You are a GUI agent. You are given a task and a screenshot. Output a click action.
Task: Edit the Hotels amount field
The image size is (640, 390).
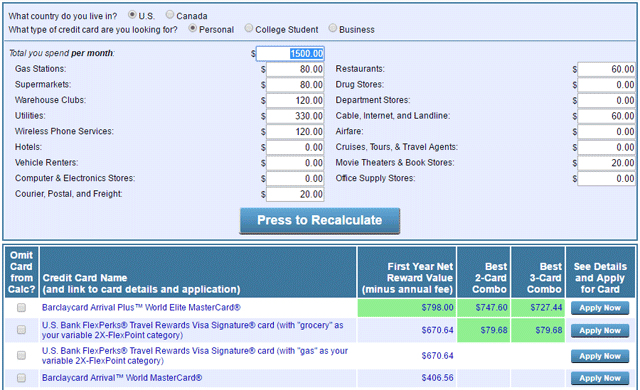tap(295, 147)
